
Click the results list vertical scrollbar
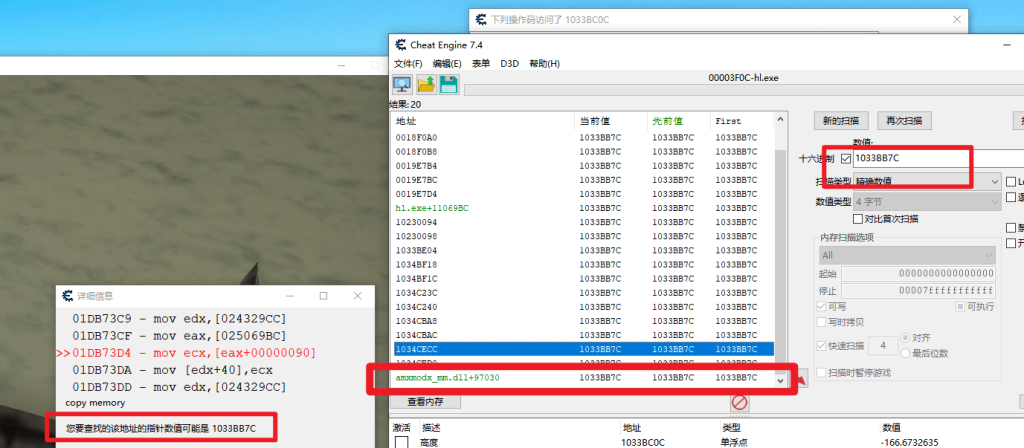click(x=781, y=250)
